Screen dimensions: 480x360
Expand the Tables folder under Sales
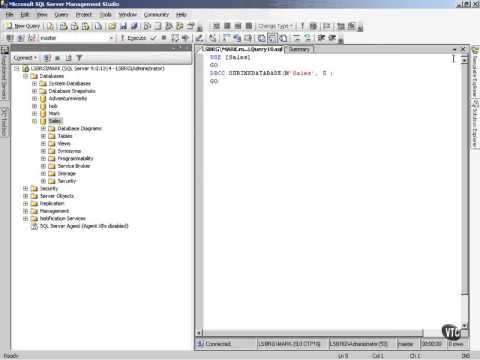point(43,136)
